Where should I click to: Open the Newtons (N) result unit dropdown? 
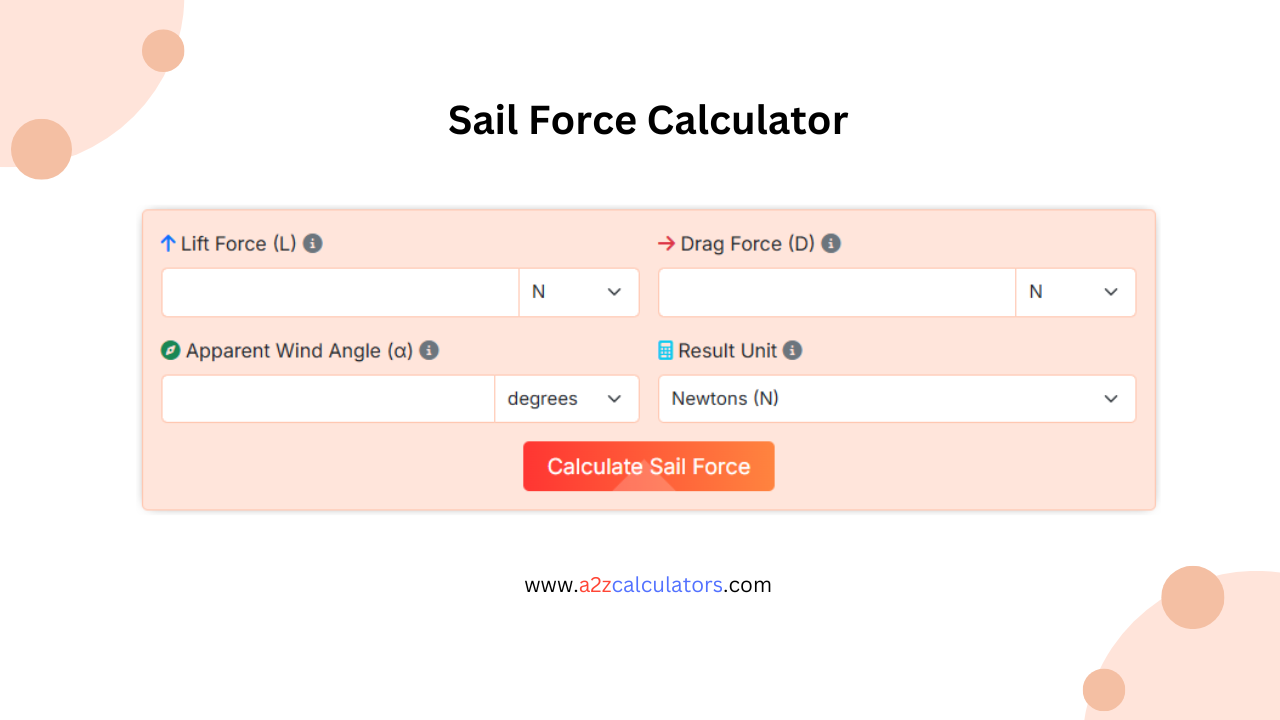click(896, 398)
